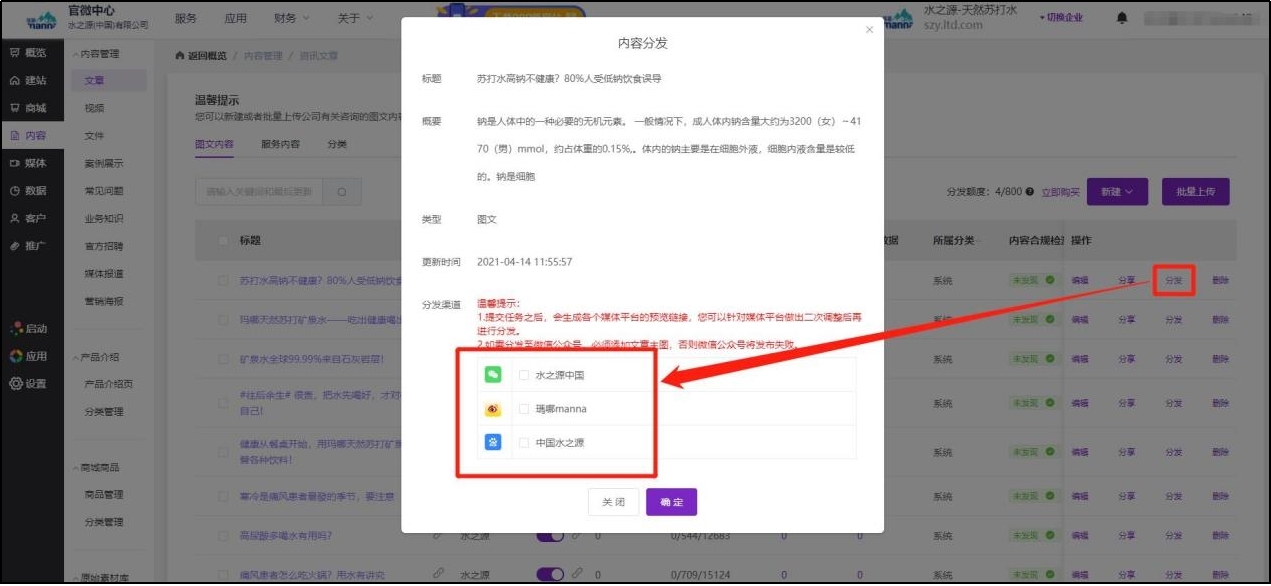Open the colorful 应用 sidebar icon

(16, 356)
